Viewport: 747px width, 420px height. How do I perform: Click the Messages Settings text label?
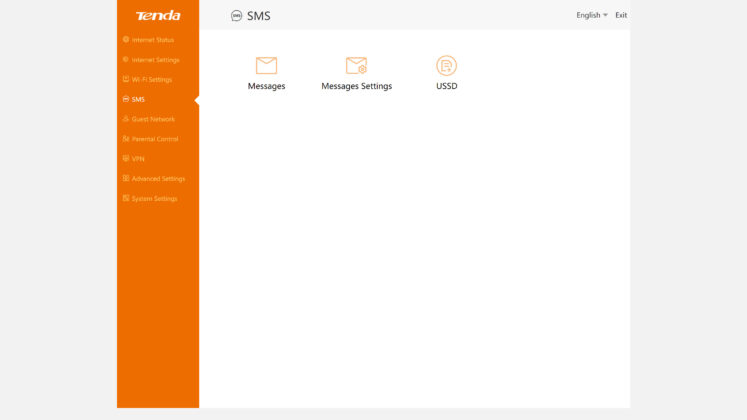356,86
